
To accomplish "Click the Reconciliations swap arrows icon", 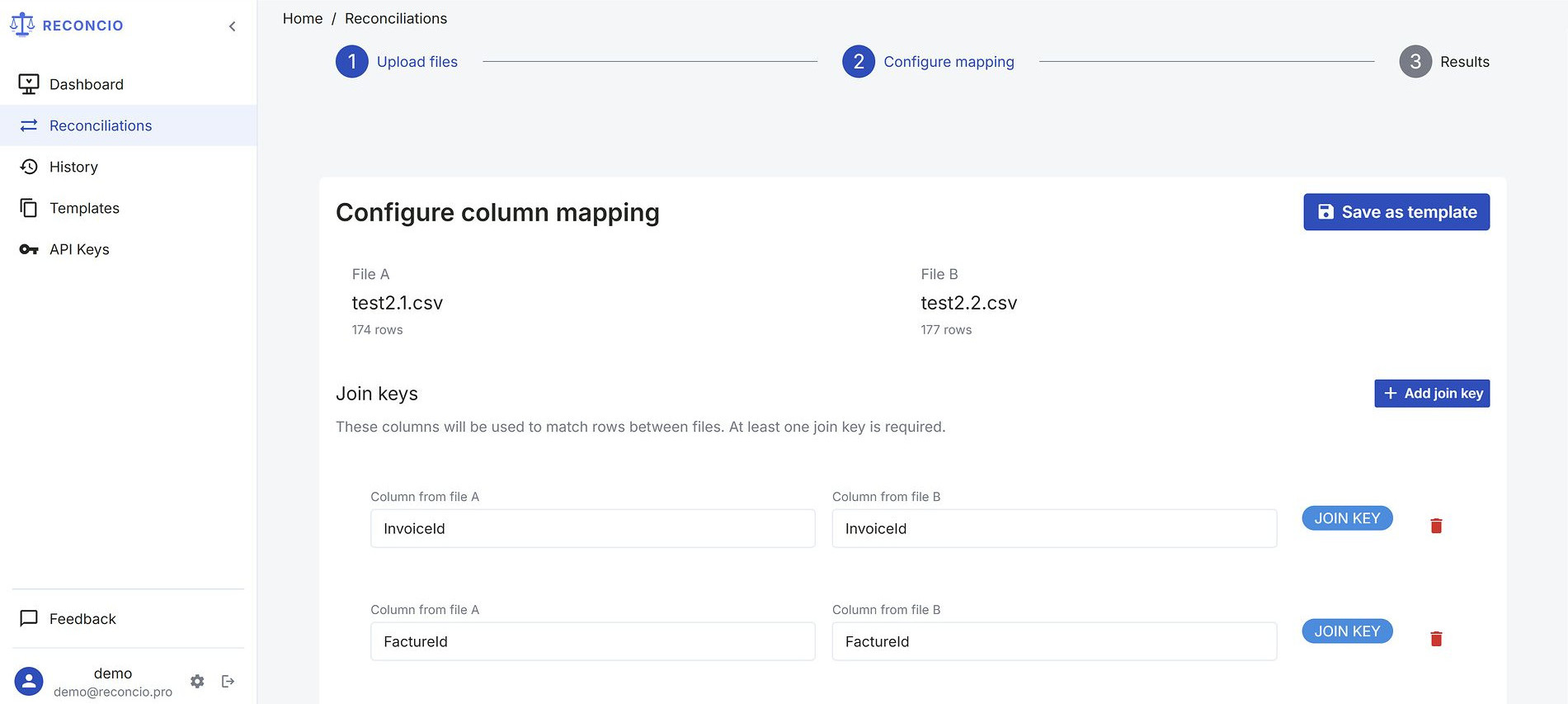I will [x=29, y=125].
